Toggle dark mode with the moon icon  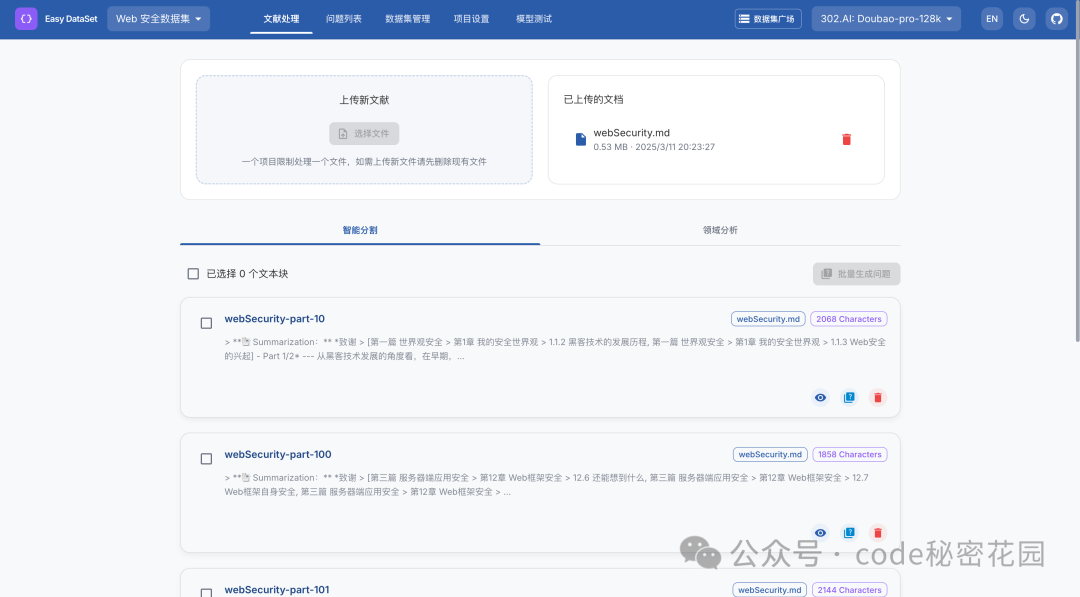1024,19
